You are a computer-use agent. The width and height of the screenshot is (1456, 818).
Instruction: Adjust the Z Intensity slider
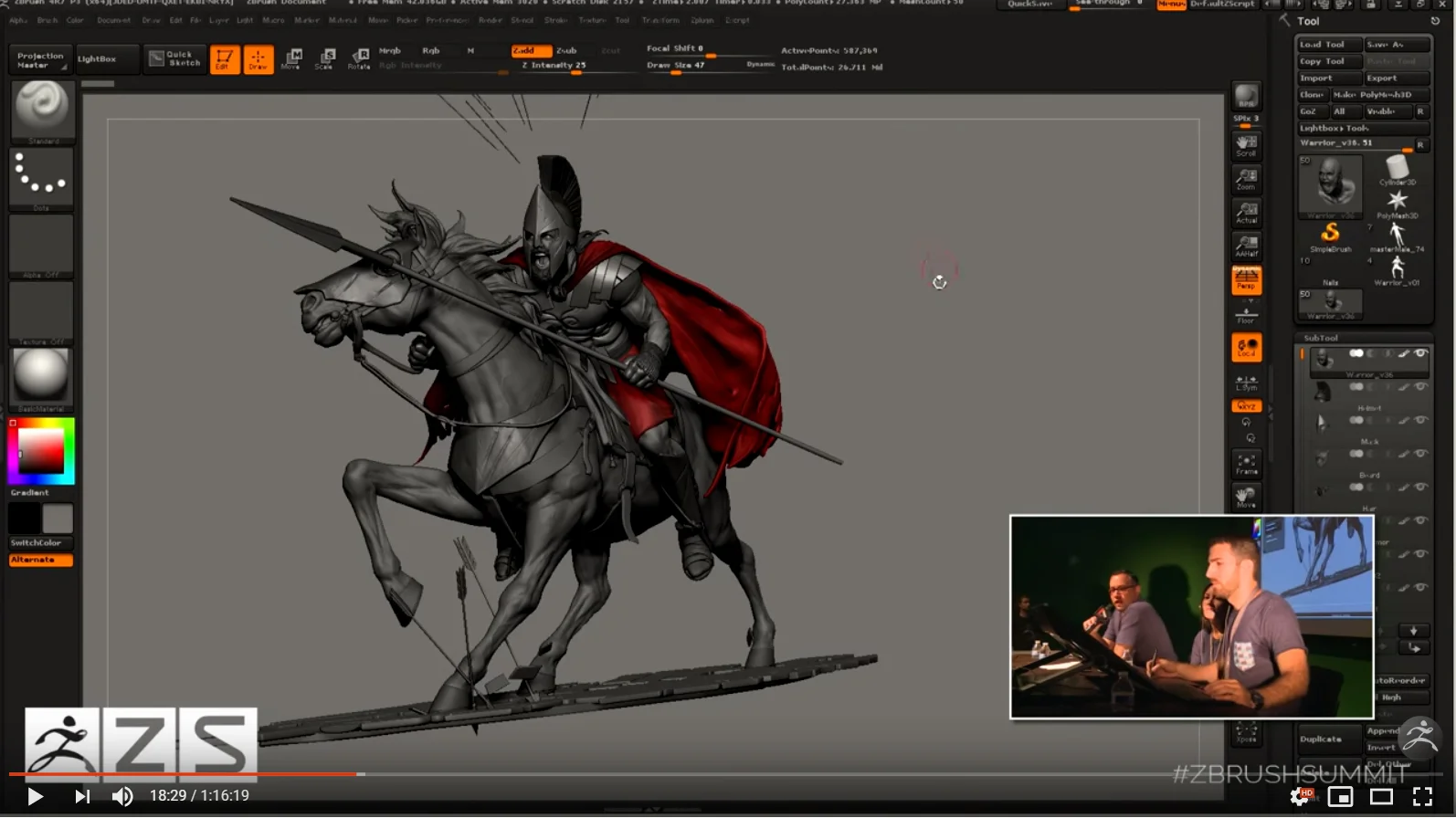(564, 66)
